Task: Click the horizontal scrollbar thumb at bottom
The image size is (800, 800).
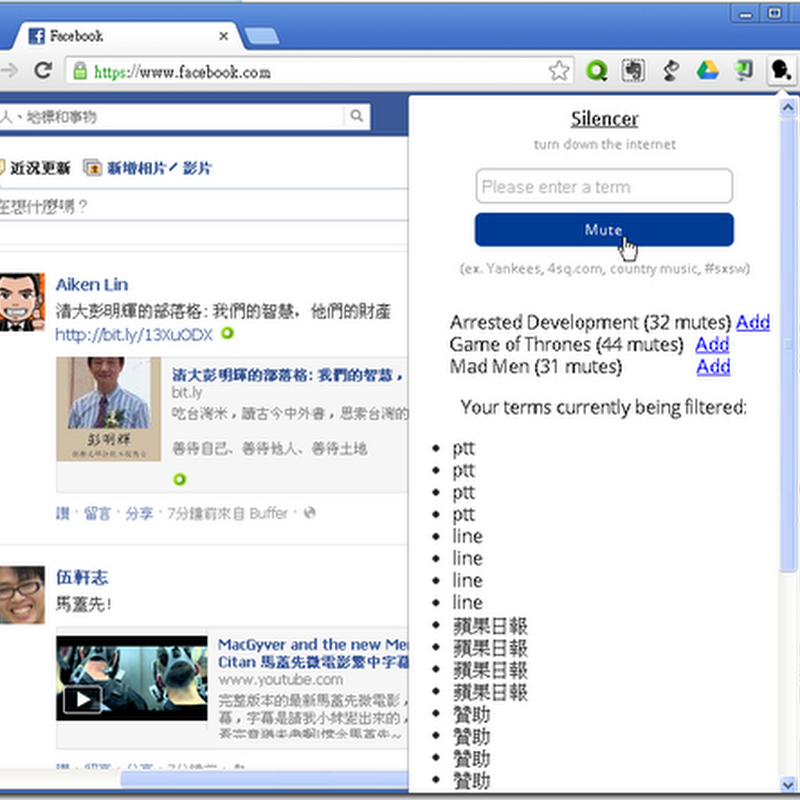Action: tap(264, 779)
